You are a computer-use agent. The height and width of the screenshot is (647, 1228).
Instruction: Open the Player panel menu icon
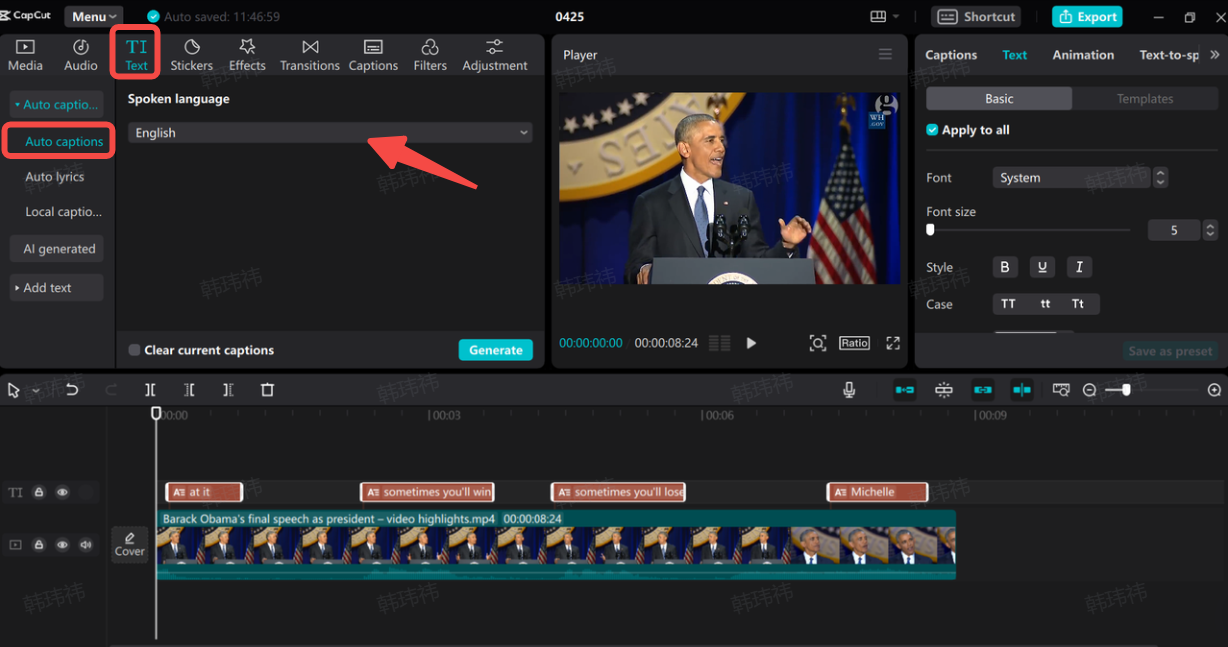(x=885, y=55)
